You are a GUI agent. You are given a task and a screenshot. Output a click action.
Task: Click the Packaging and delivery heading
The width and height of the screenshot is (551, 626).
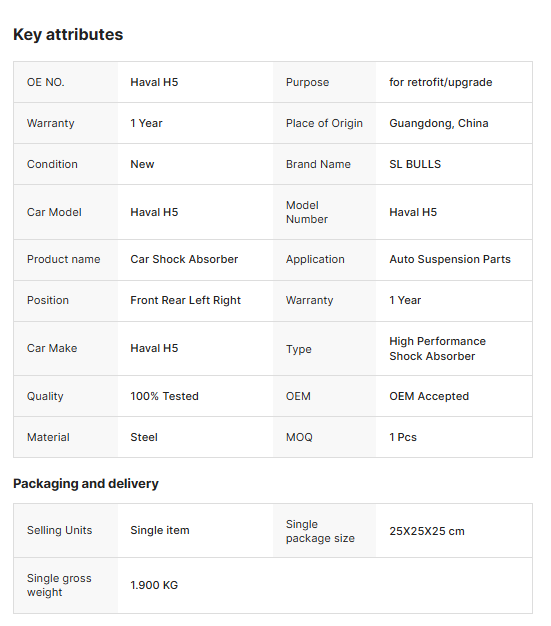(x=86, y=483)
